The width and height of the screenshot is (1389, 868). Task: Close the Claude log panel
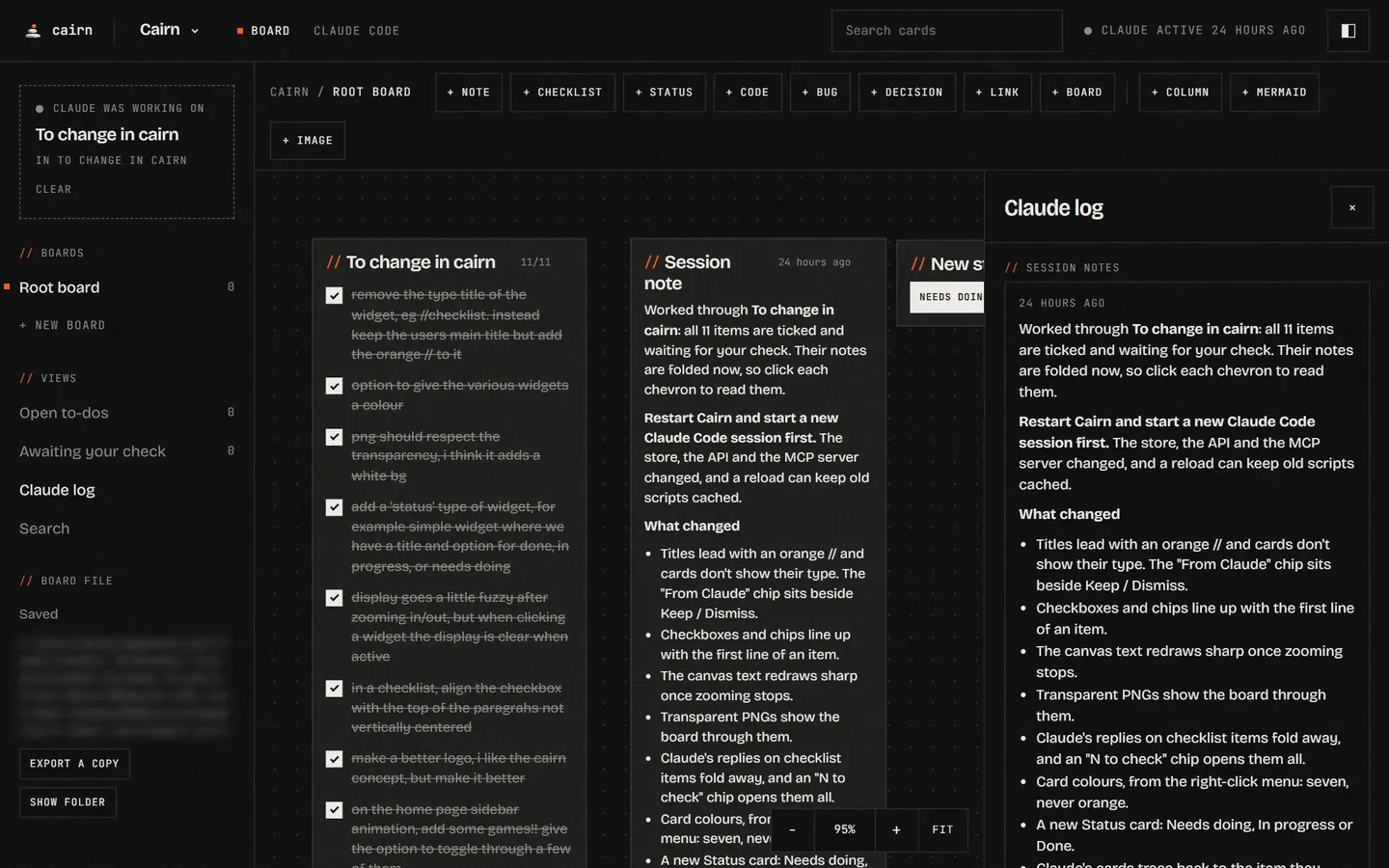point(1352,207)
